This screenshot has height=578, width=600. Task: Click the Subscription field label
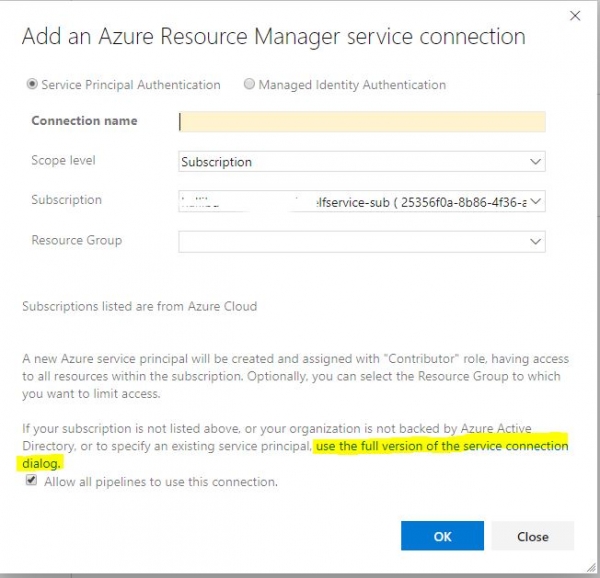coord(66,200)
